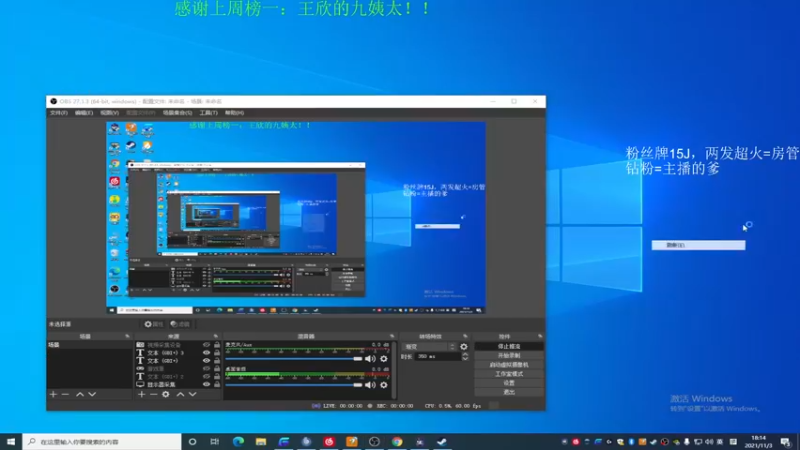
Task: Pop out the 混音器 dock panel
Action: (392, 336)
